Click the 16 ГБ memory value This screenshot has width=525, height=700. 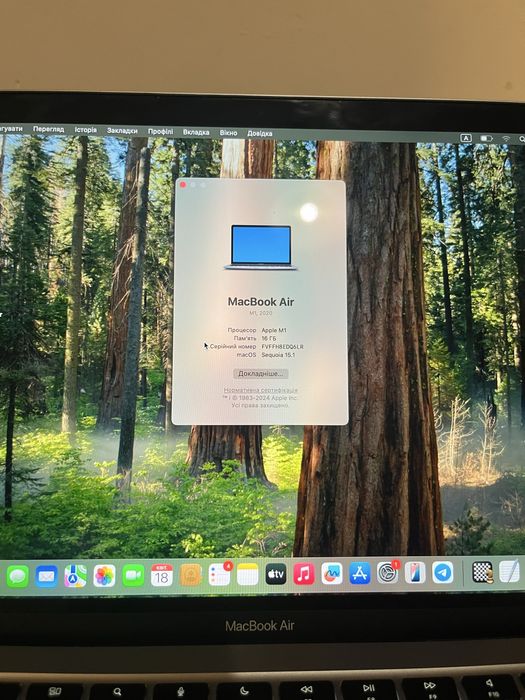[269, 338]
